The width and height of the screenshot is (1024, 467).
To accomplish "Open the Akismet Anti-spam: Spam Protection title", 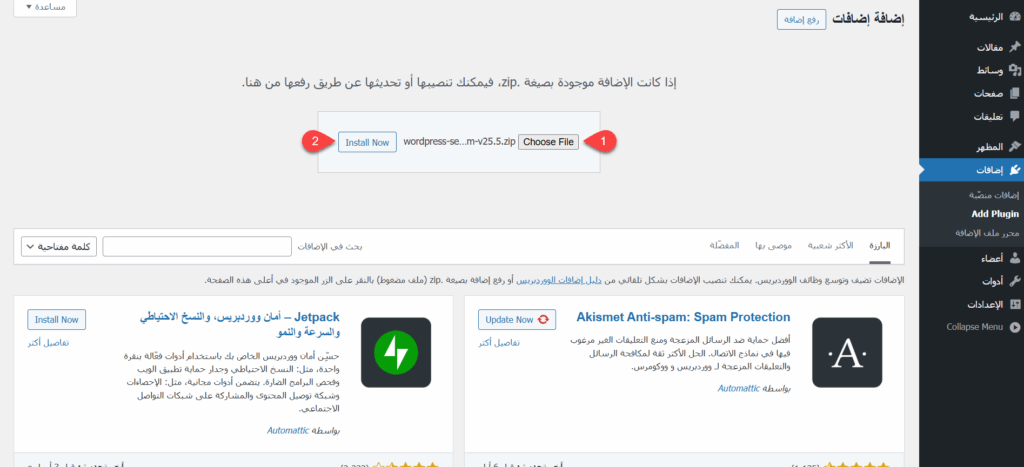I will [683, 317].
